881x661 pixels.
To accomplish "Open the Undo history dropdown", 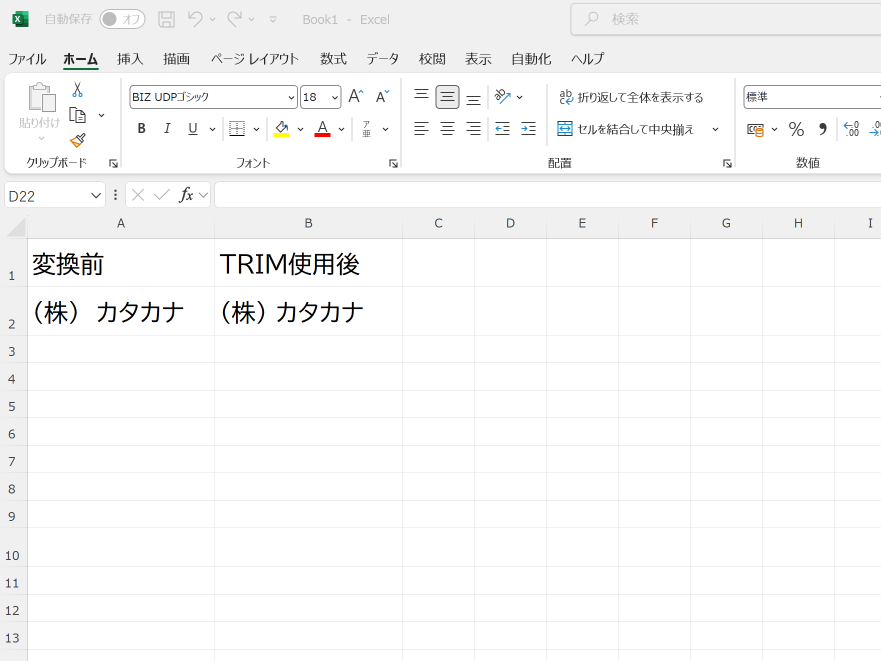I will tap(212, 19).
